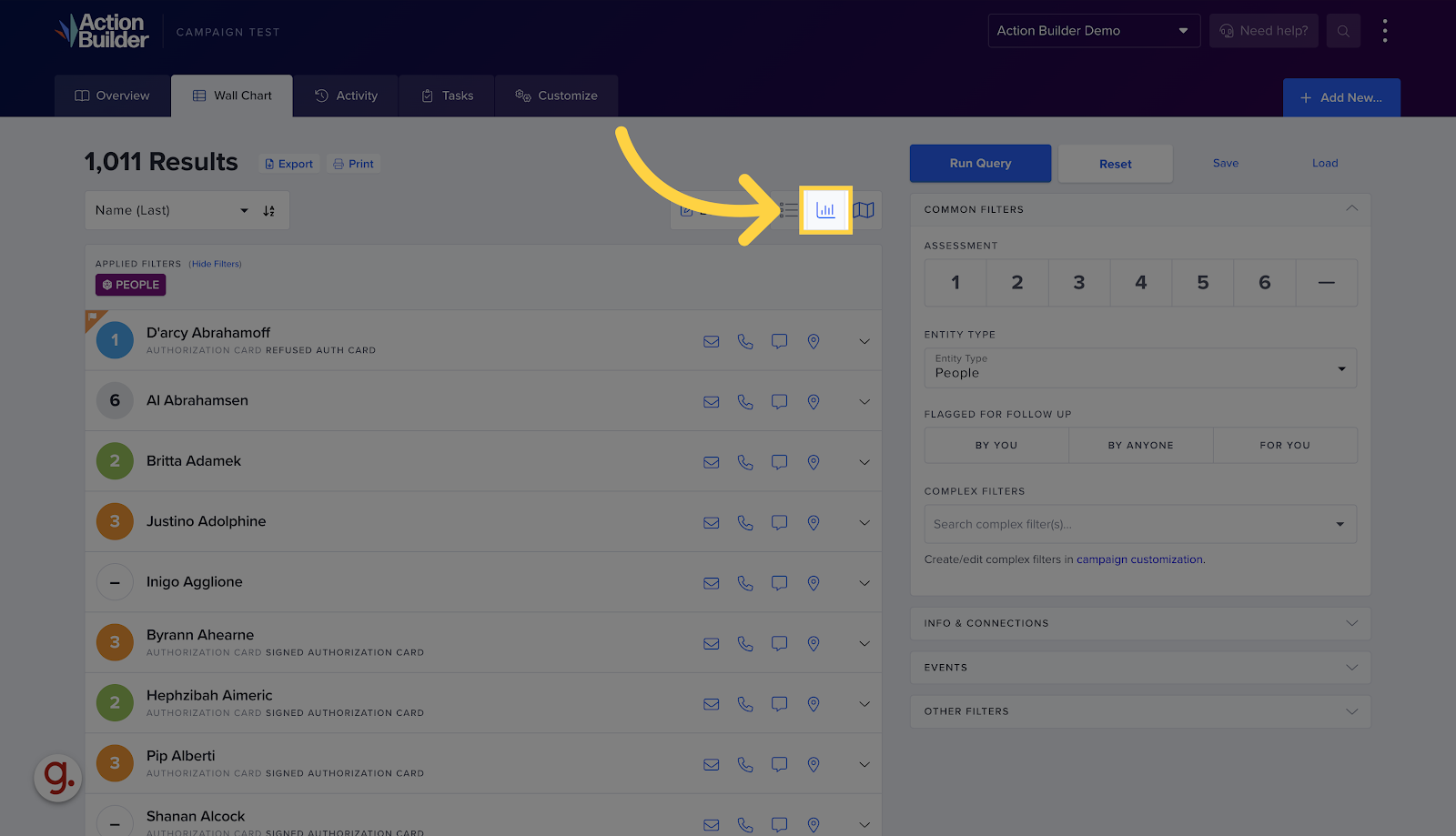Open the Entity Type dropdown
Screen dimensions: 1456x836
point(1140,368)
